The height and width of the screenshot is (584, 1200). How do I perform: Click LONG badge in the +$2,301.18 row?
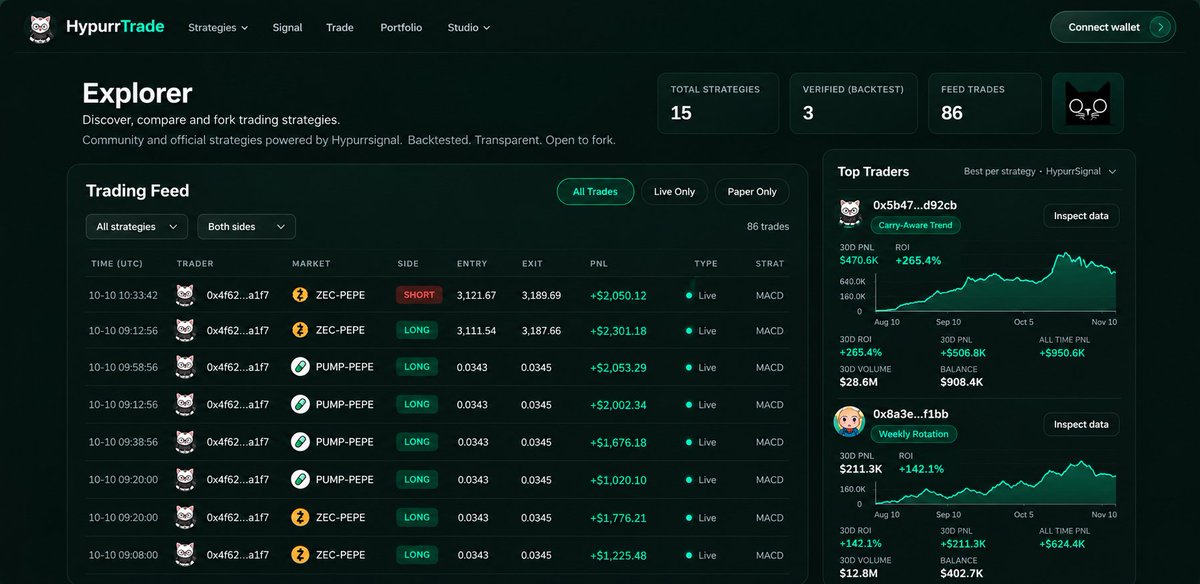(417, 330)
